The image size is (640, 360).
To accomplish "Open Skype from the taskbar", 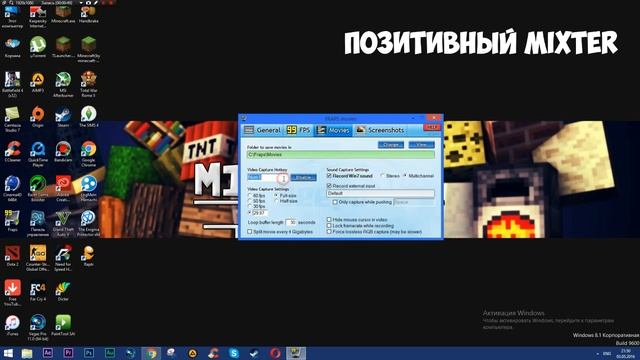I will [234, 353].
